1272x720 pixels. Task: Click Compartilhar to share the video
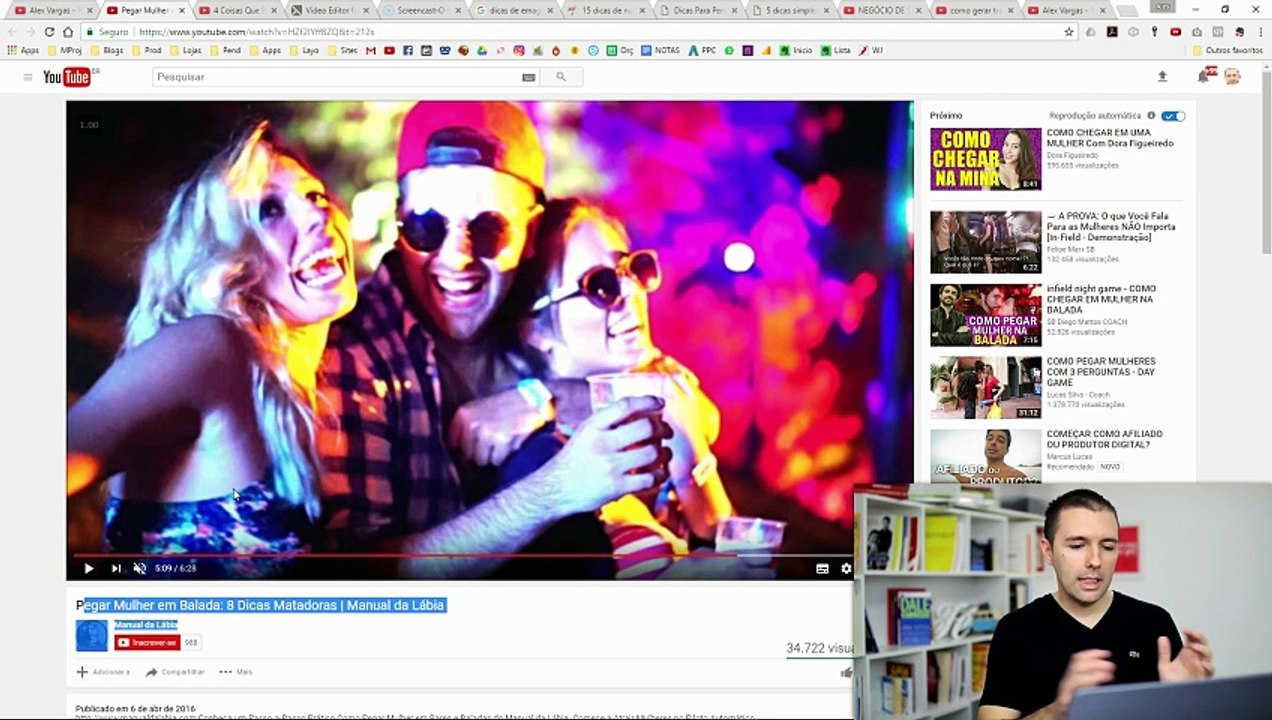coord(175,672)
